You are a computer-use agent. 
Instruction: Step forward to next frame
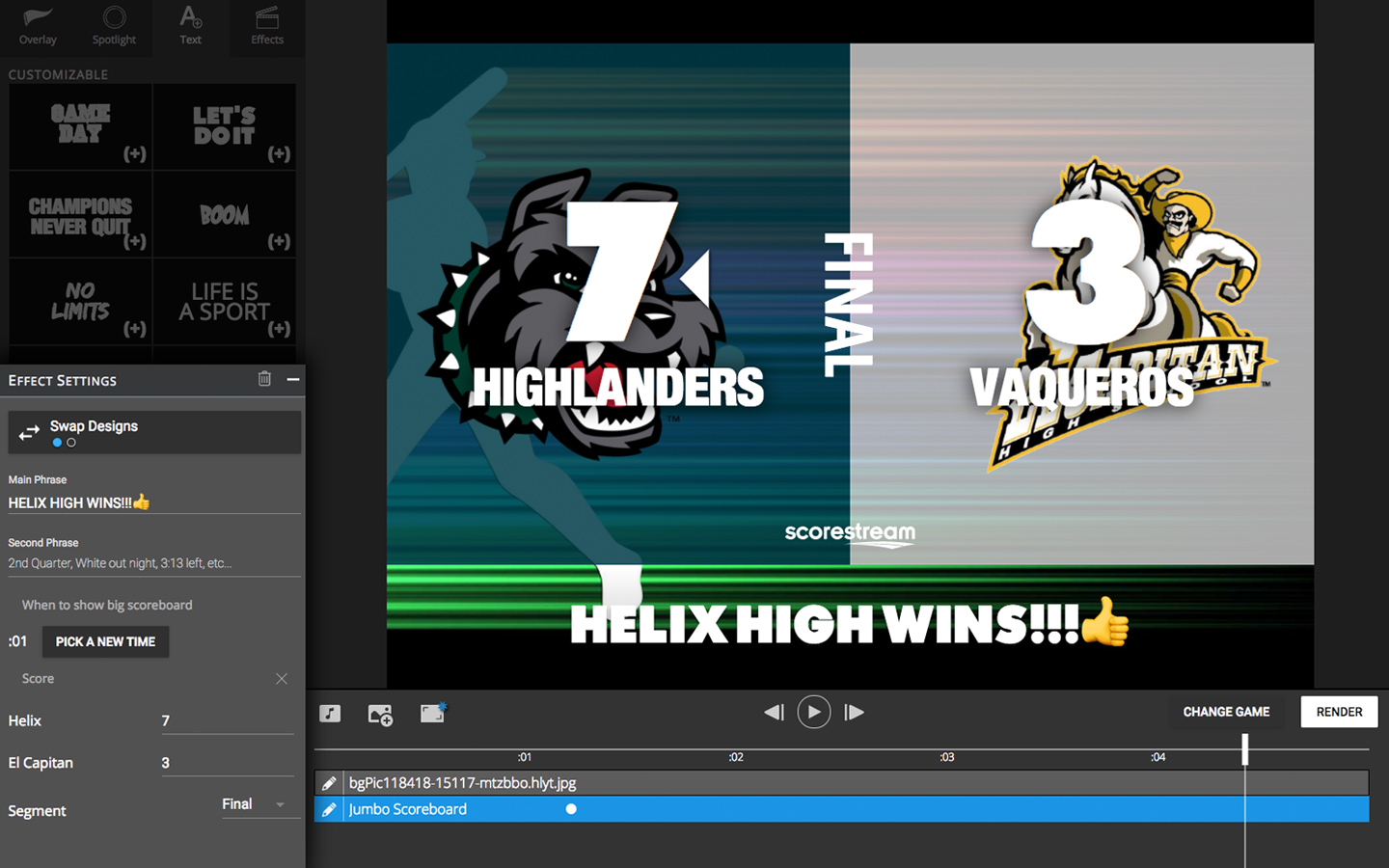point(854,713)
